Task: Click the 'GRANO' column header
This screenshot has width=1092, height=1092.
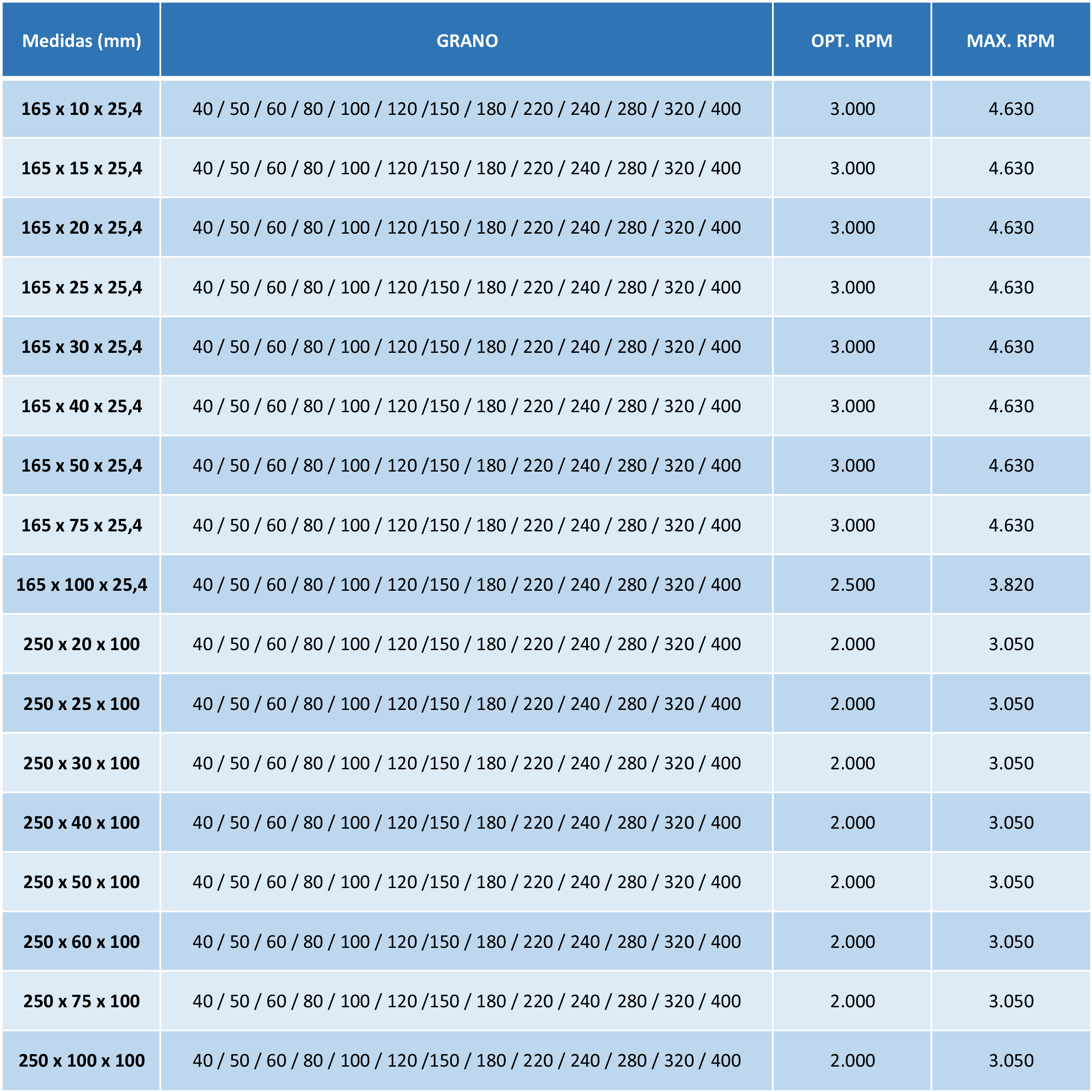Action: pos(467,40)
